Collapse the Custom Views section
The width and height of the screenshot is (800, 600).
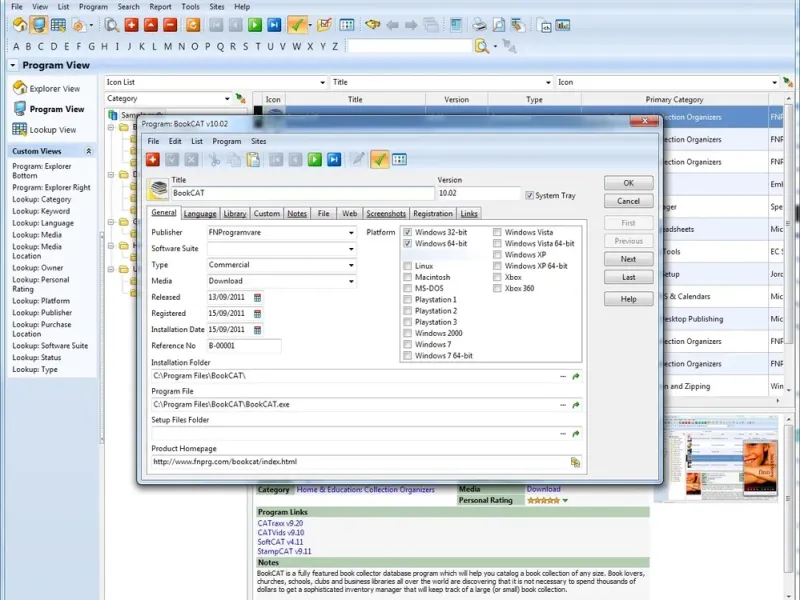click(x=88, y=151)
